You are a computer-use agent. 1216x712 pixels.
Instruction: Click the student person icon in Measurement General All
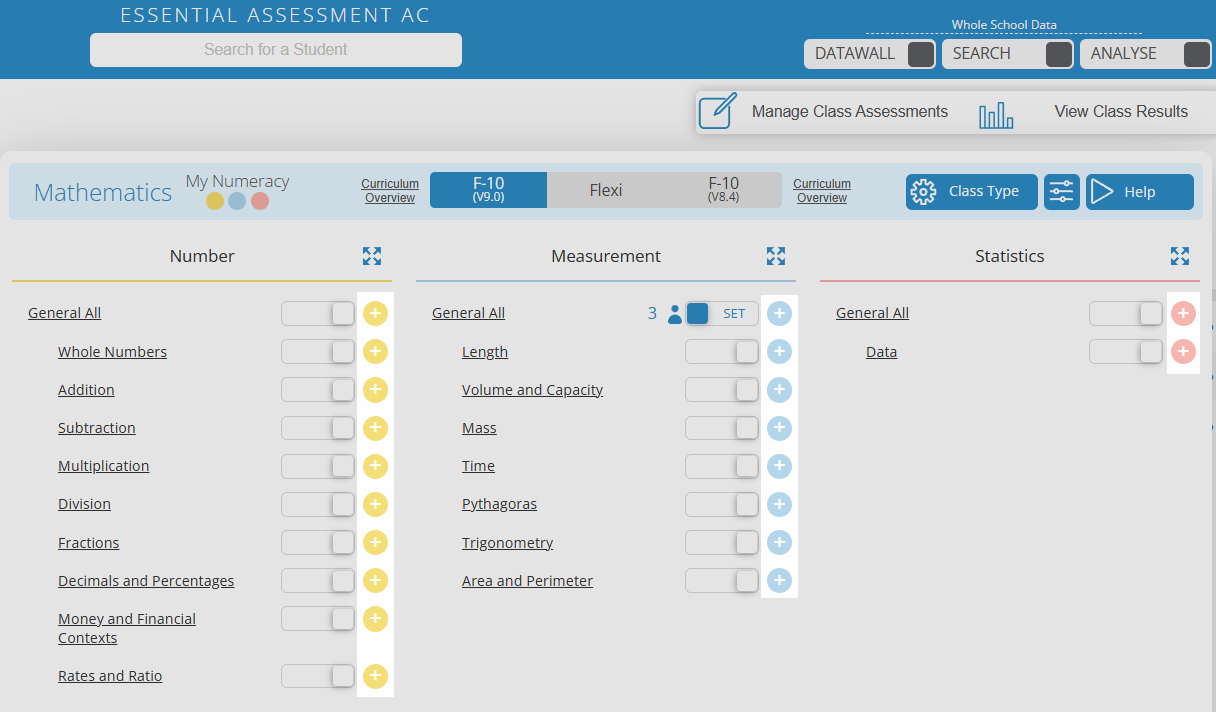point(674,314)
